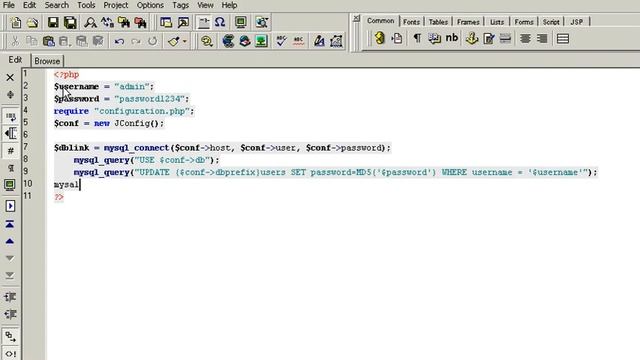This screenshot has width=640, height=360.
Task: Open a file with the folder icon
Action: coord(33,22)
